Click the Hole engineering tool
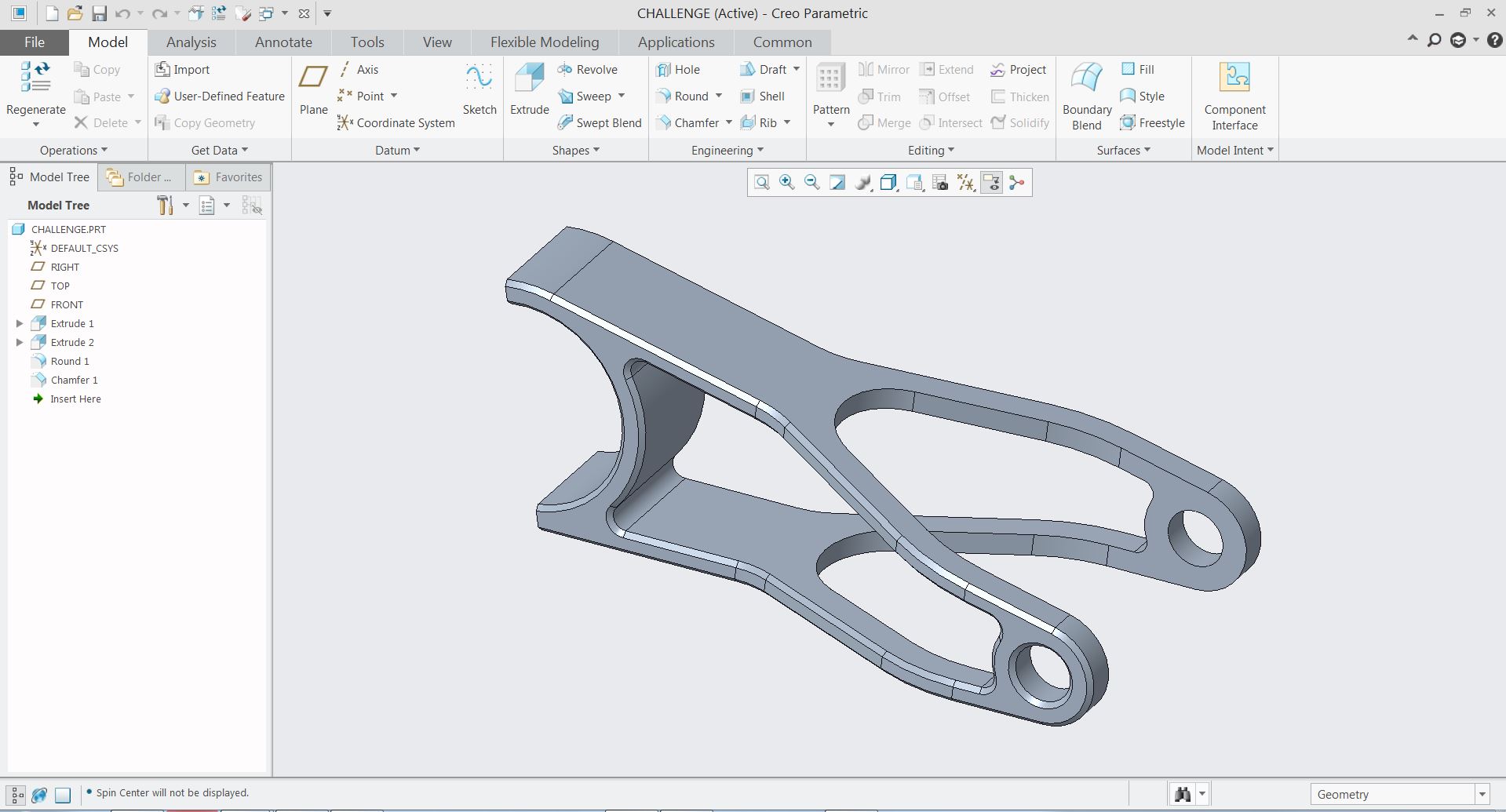The height and width of the screenshot is (812, 1506). 677,70
